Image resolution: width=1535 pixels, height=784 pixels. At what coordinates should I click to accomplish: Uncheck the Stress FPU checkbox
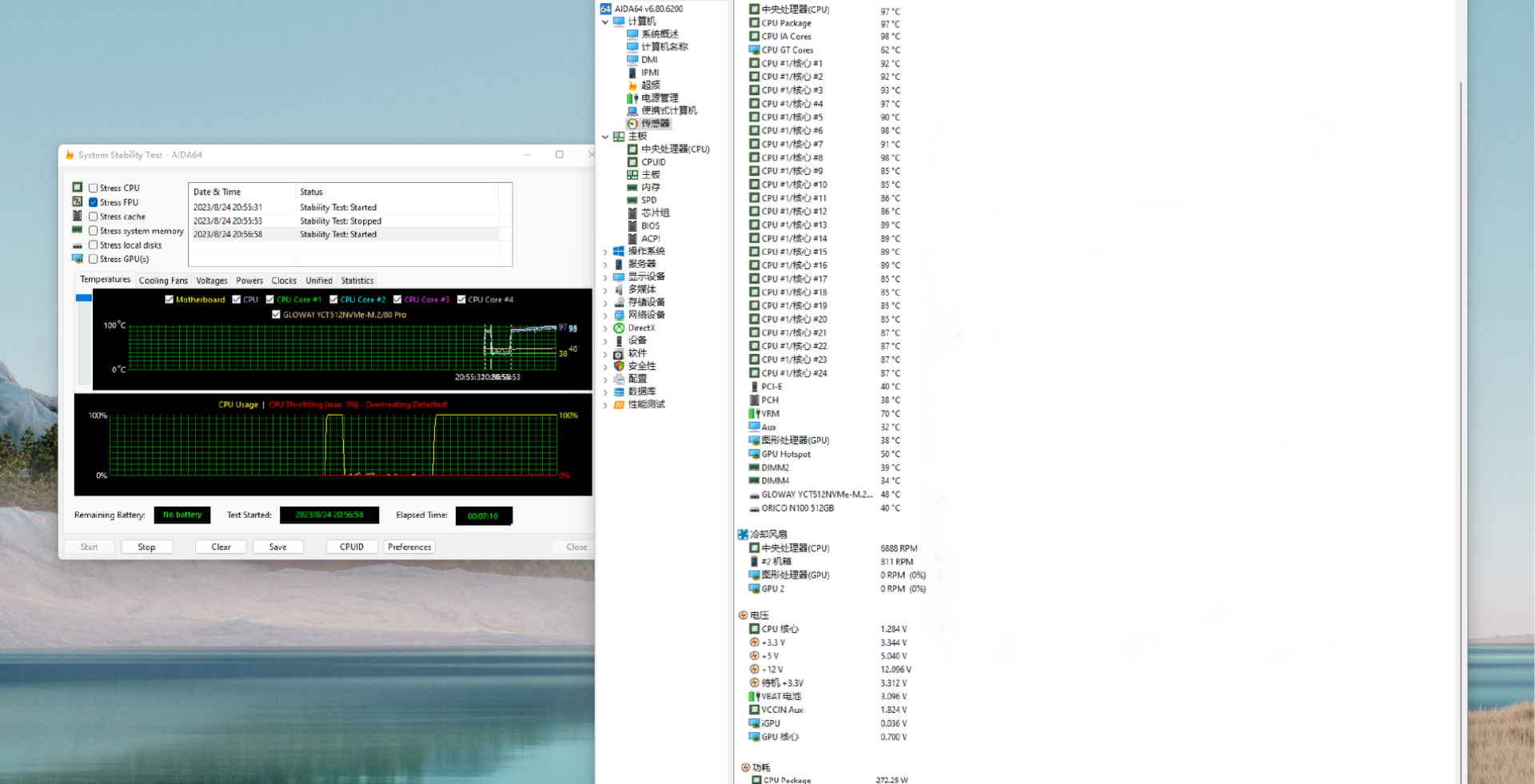point(94,203)
